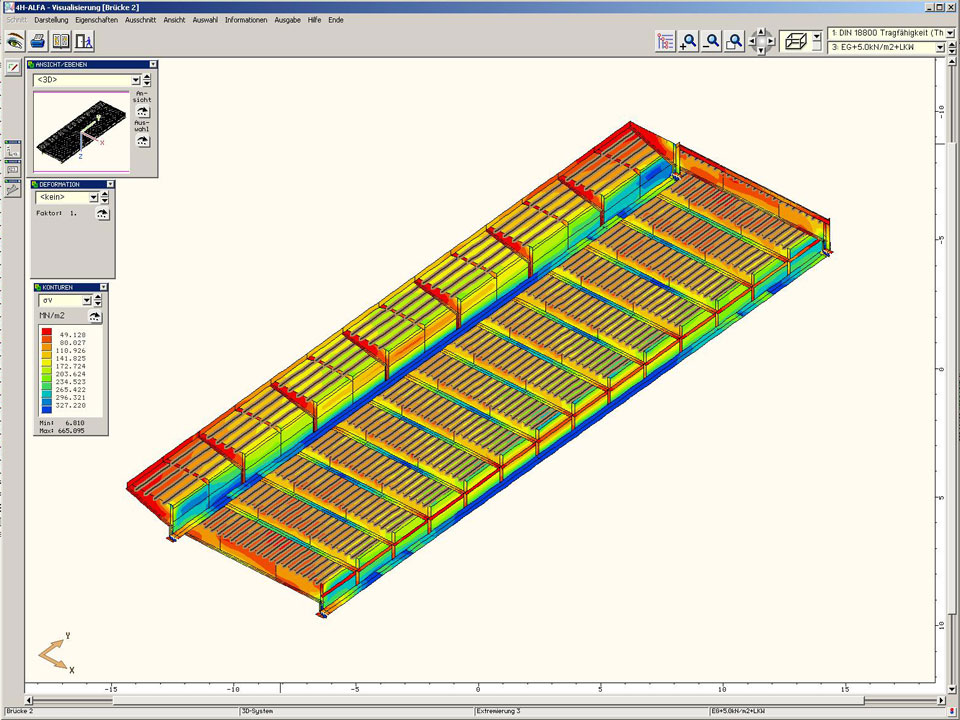Click the zoom window magnifier icon
The height and width of the screenshot is (720, 960).
point(734,41)
